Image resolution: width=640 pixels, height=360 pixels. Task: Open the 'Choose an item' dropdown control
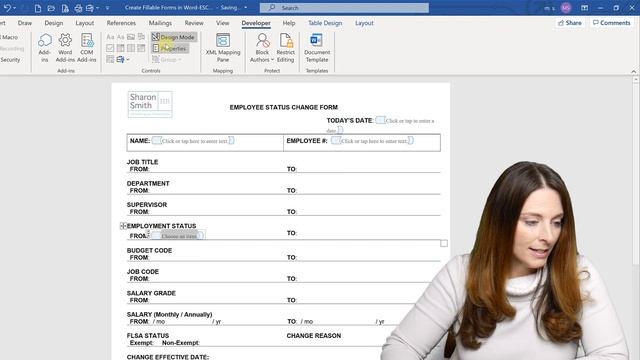(178, 236)
